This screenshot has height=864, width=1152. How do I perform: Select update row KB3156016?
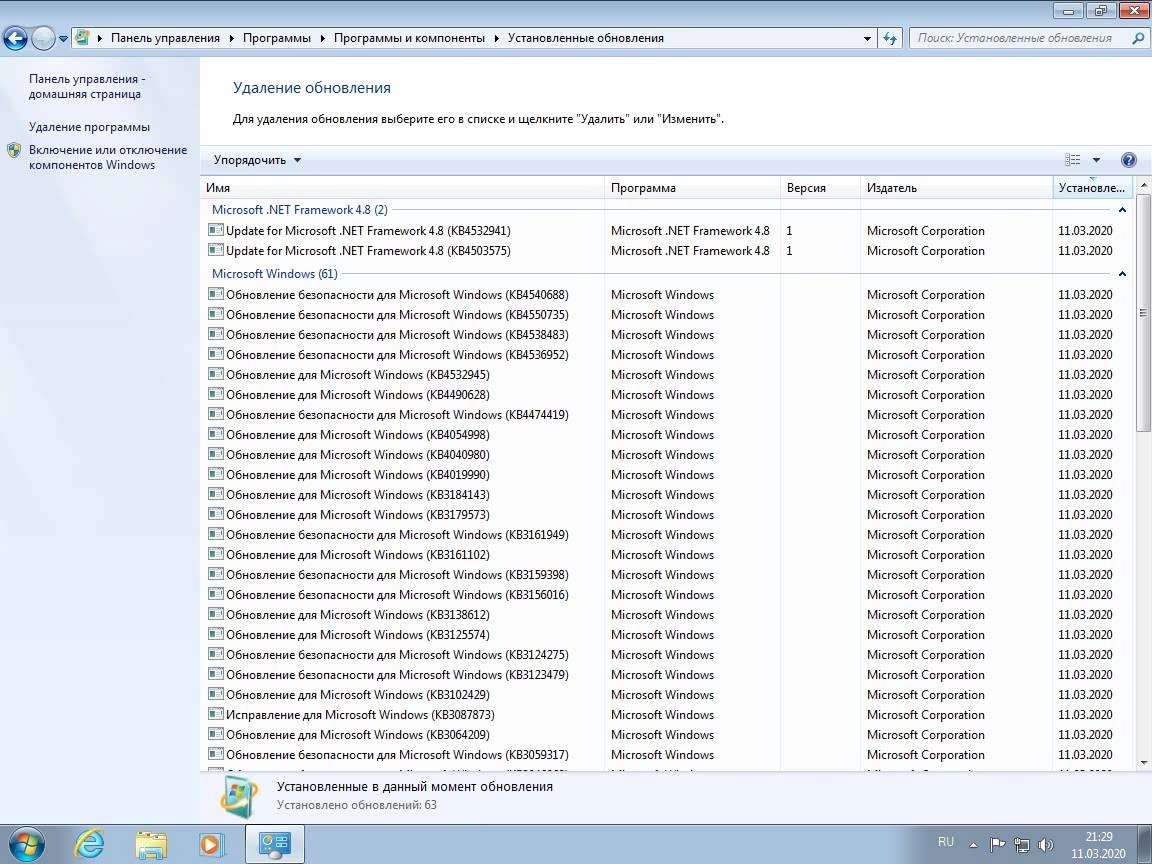pos(667,594)
